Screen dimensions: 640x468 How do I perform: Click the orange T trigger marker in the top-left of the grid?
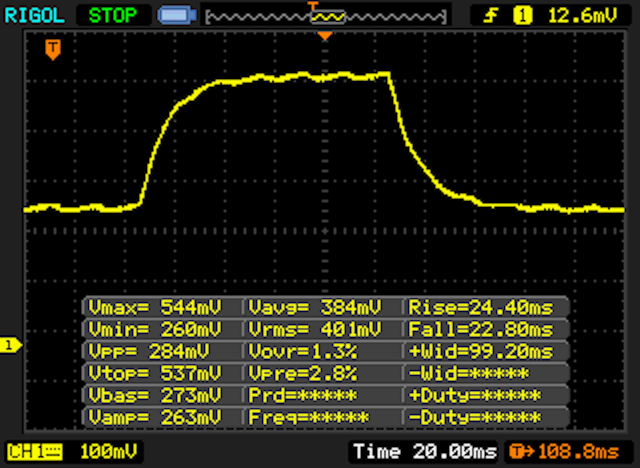click(x=53, y=50)
